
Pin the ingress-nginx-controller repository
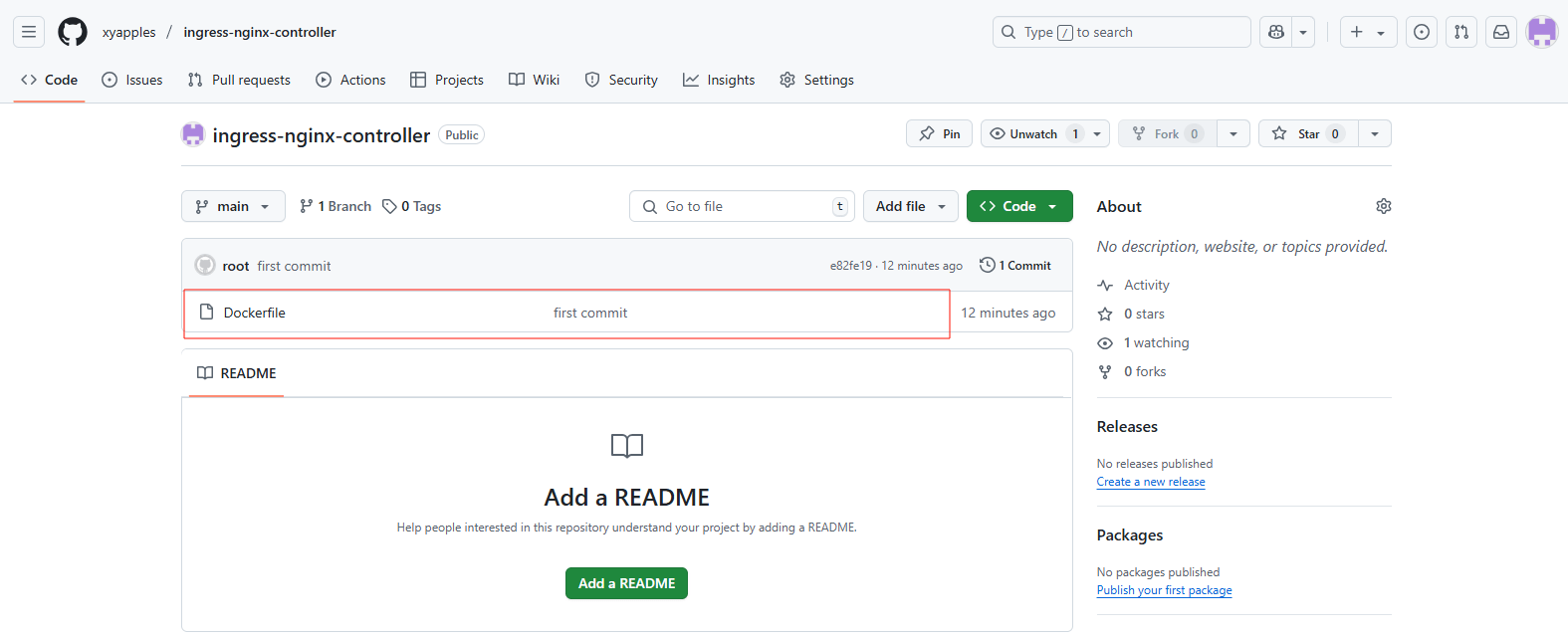pyautogui.click(x=939, y=134)
